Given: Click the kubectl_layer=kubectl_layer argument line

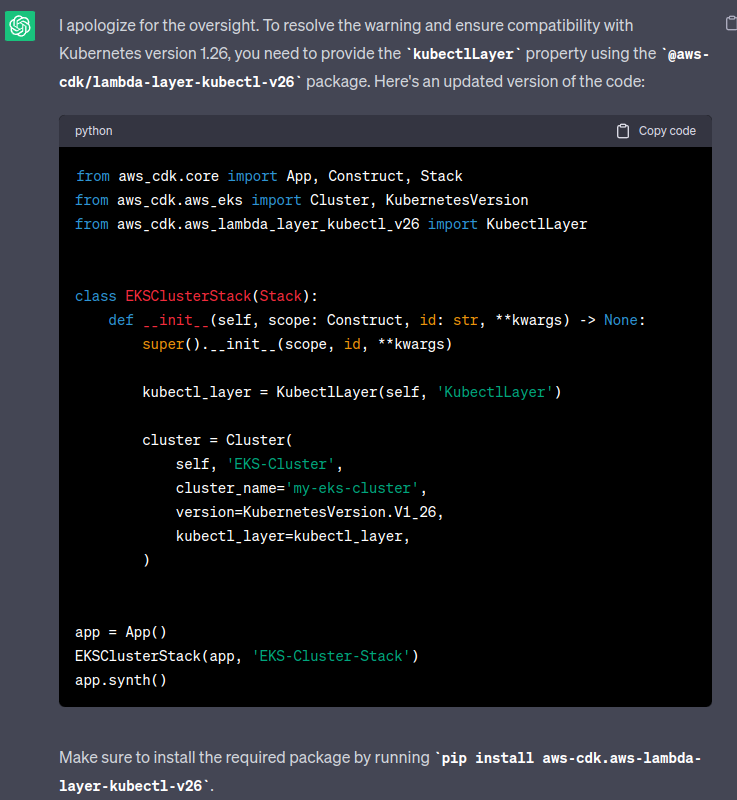Looking at the screenshot, I should (x=293, y=536).
